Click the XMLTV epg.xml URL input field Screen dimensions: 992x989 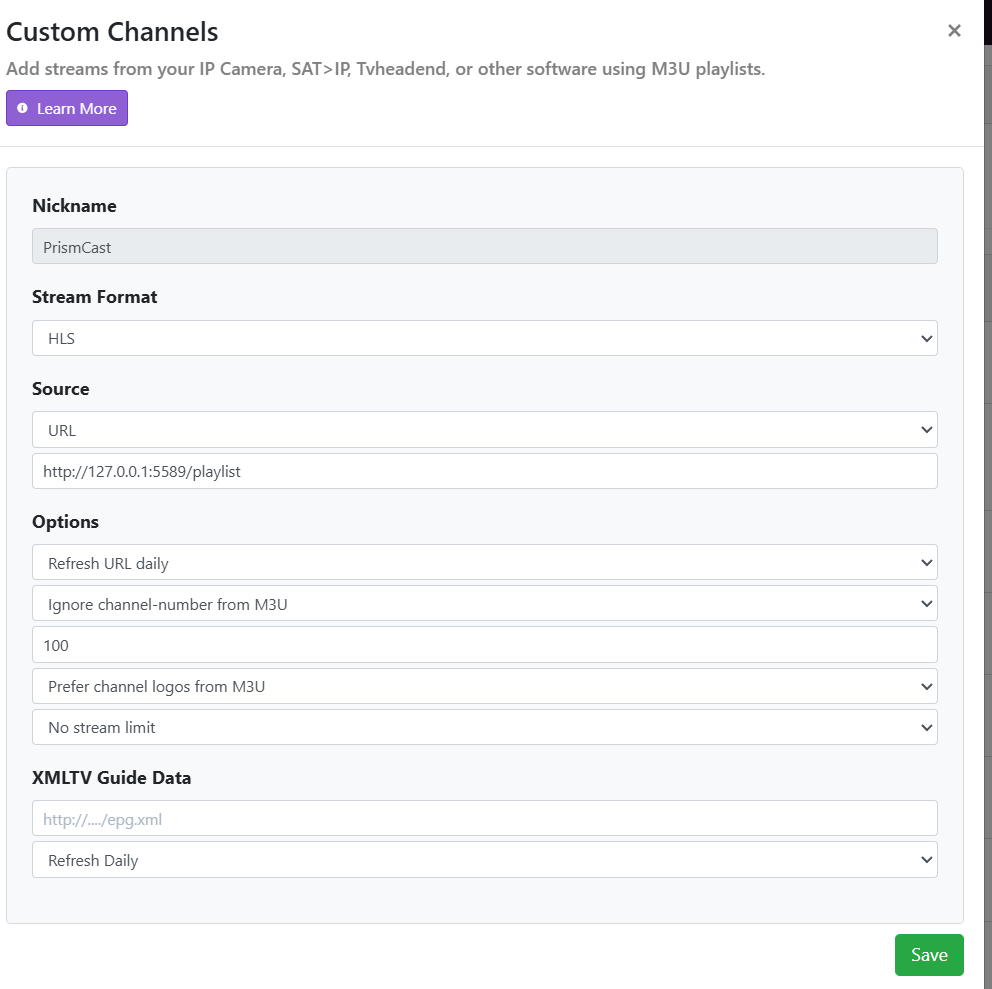pos(484,819)
